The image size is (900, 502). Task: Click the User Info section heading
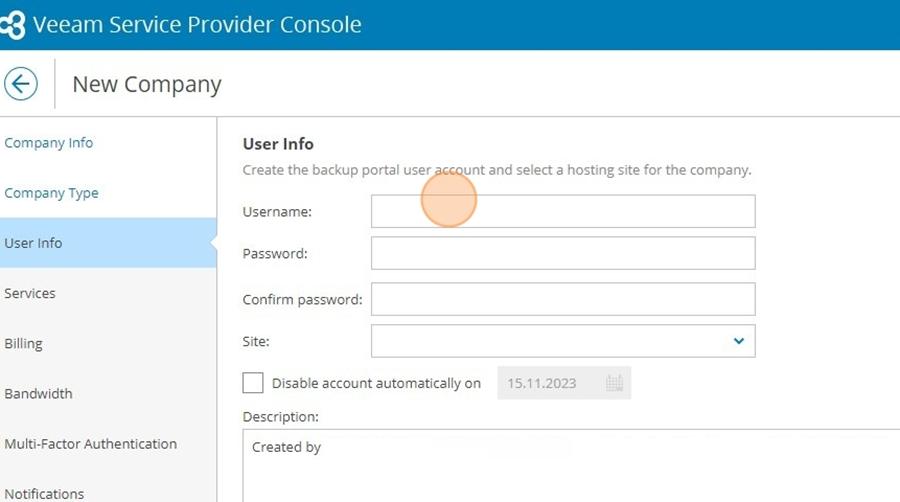pos(278,143)
